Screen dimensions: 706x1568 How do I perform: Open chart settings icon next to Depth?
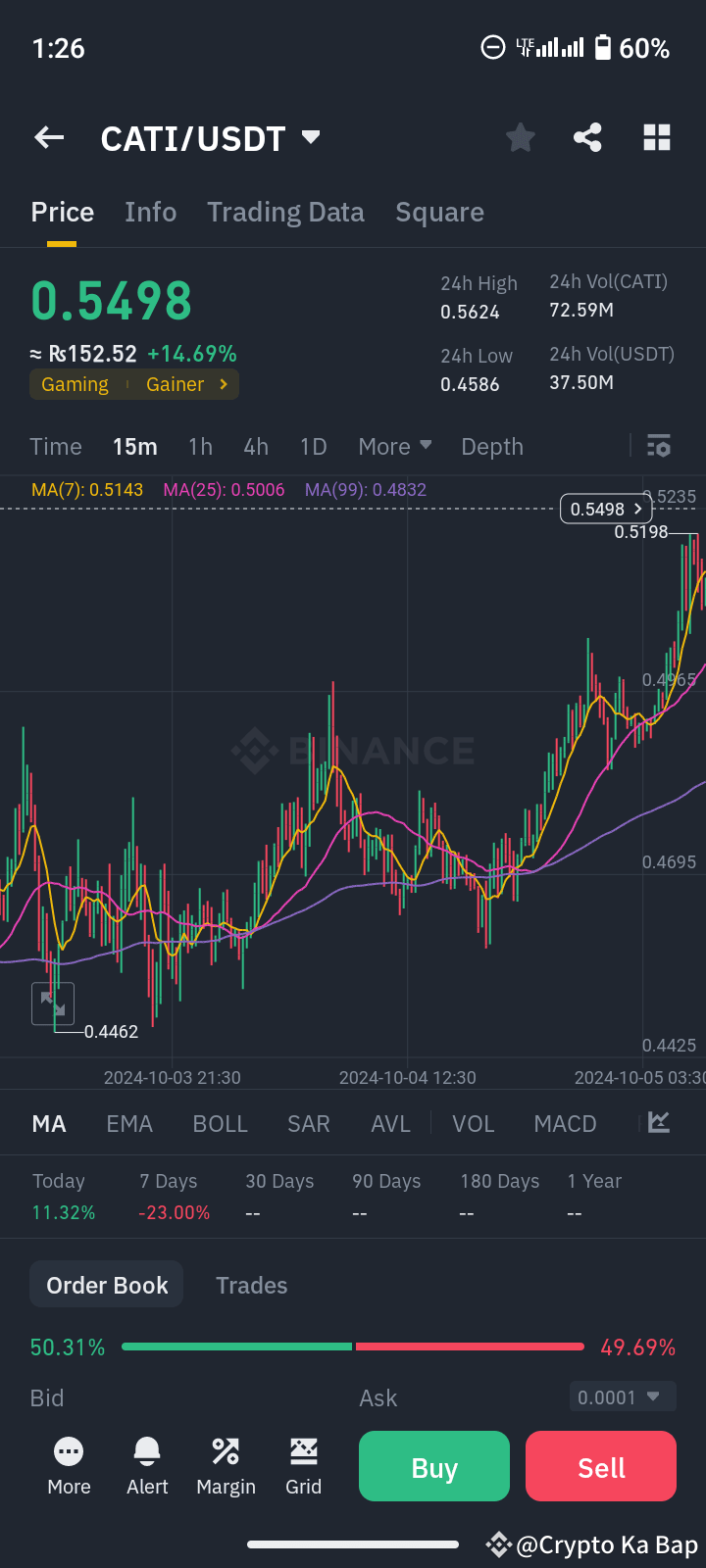[x=658, y=446]
